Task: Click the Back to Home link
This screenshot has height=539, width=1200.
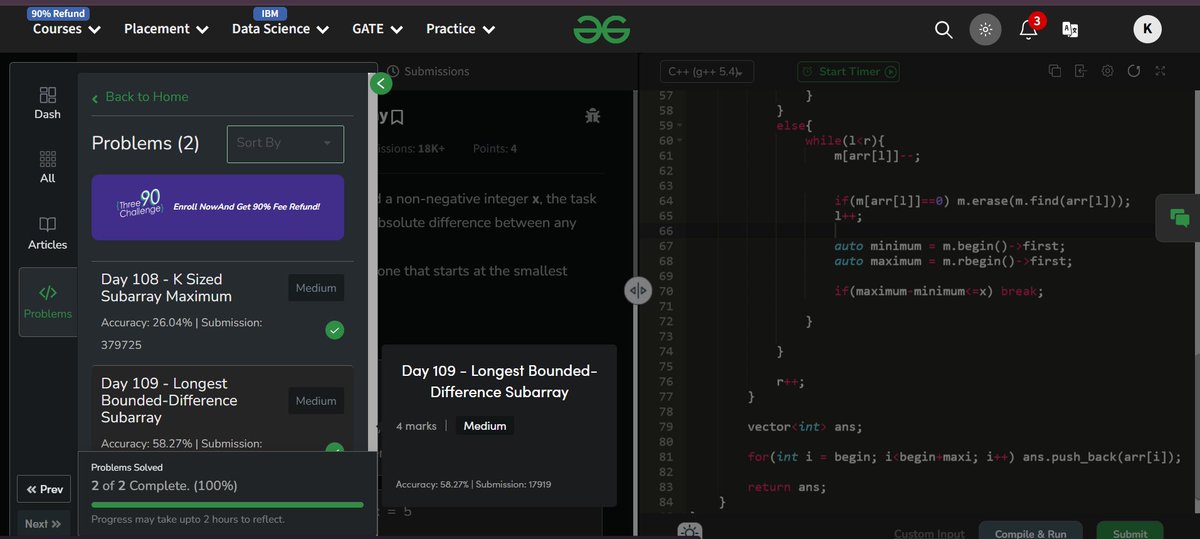Action: pos(140,97)
